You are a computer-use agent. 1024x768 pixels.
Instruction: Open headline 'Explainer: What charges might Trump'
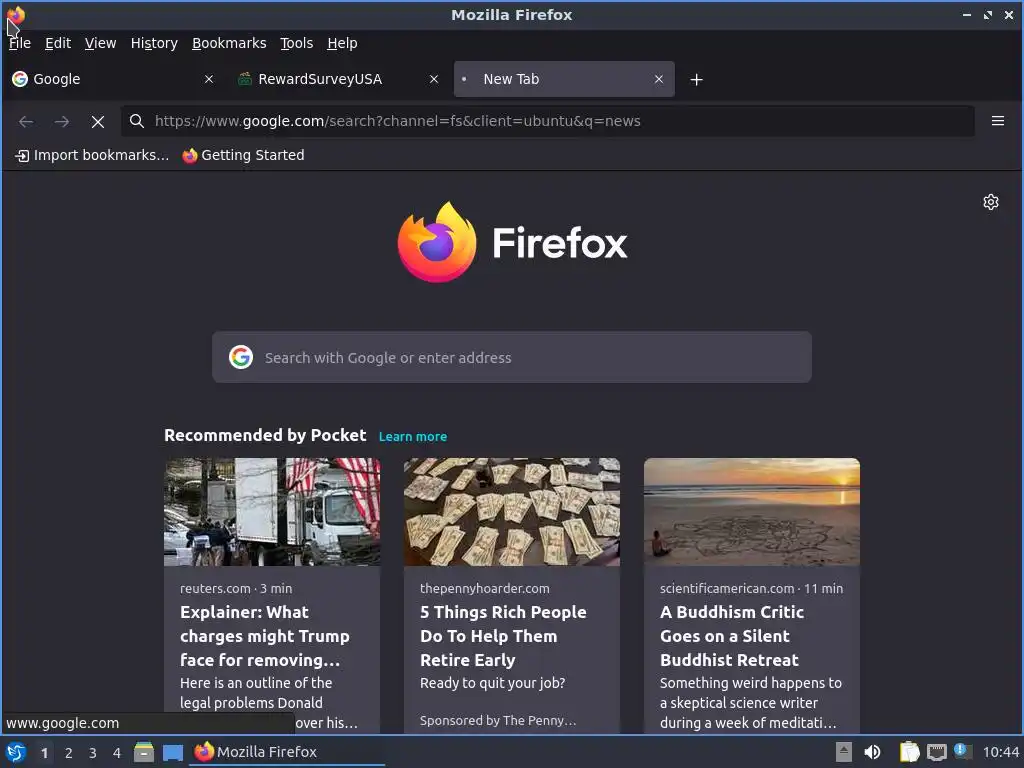coord(264,636)
